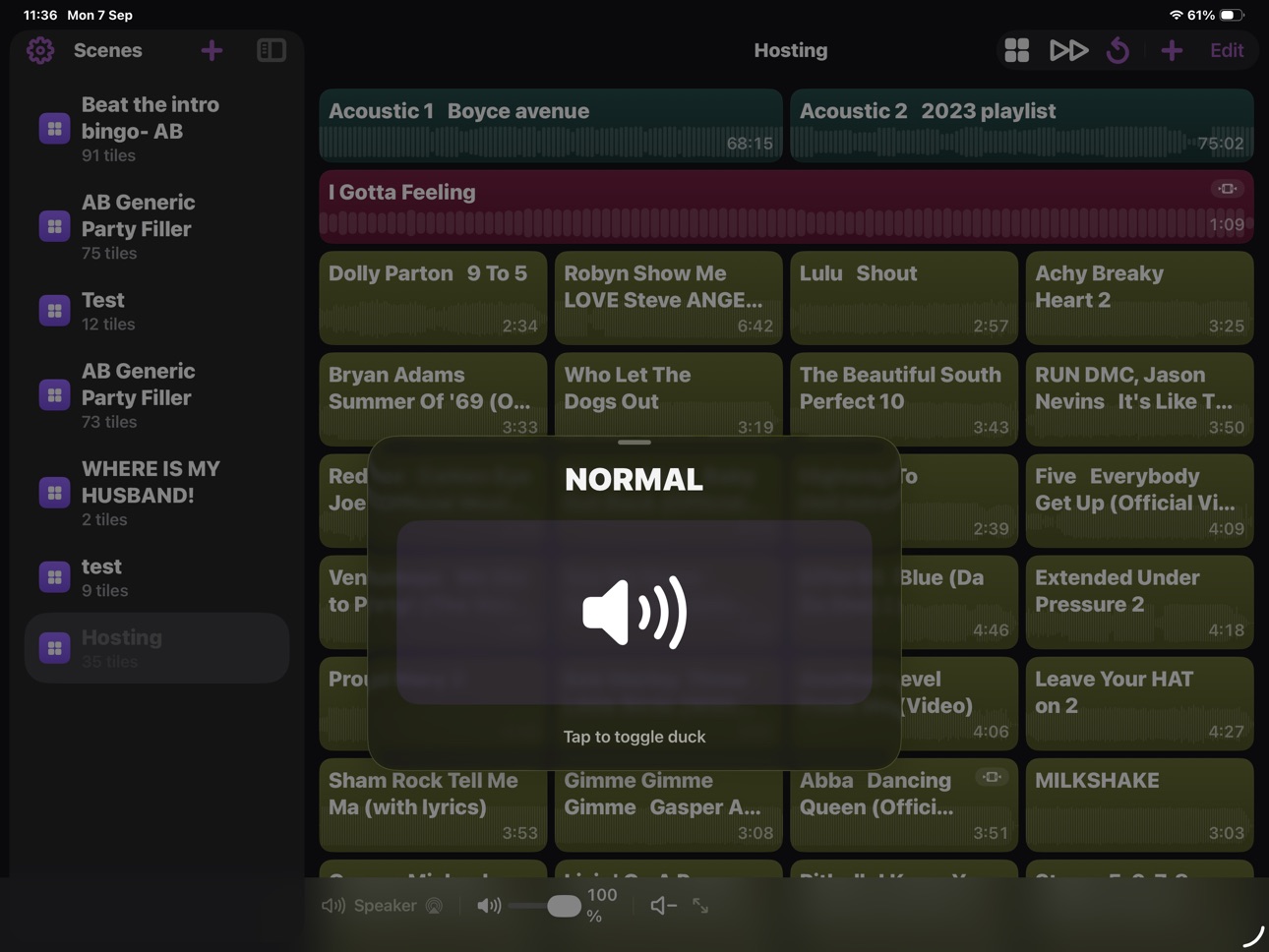Open the Beat the intro bingo- AB scene
The image size is (1269, 952).
click(x=157, y=129)
